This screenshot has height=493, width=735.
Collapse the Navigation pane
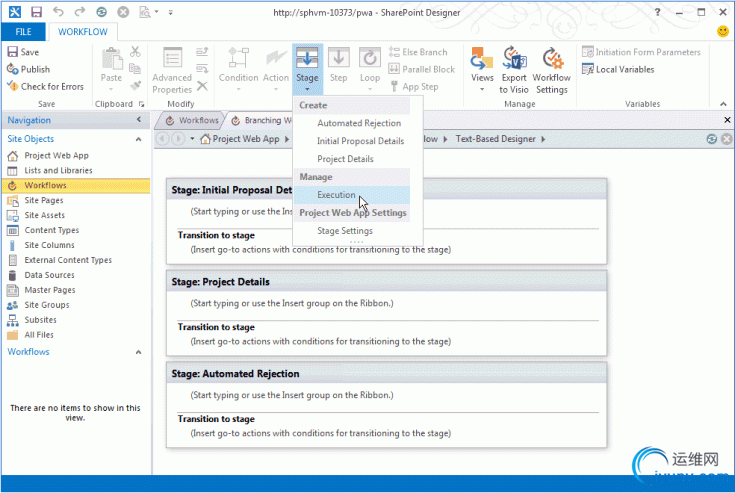click(x=139, y=120)
